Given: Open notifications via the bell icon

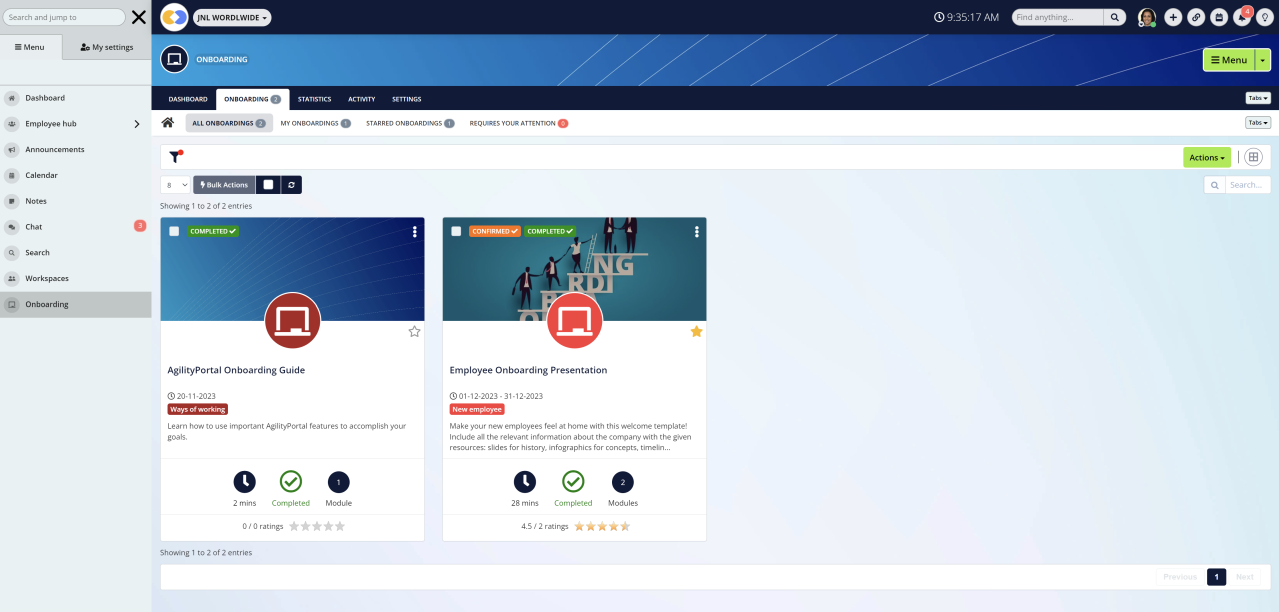Looking at the screenshot, I should pos(1242,17).
